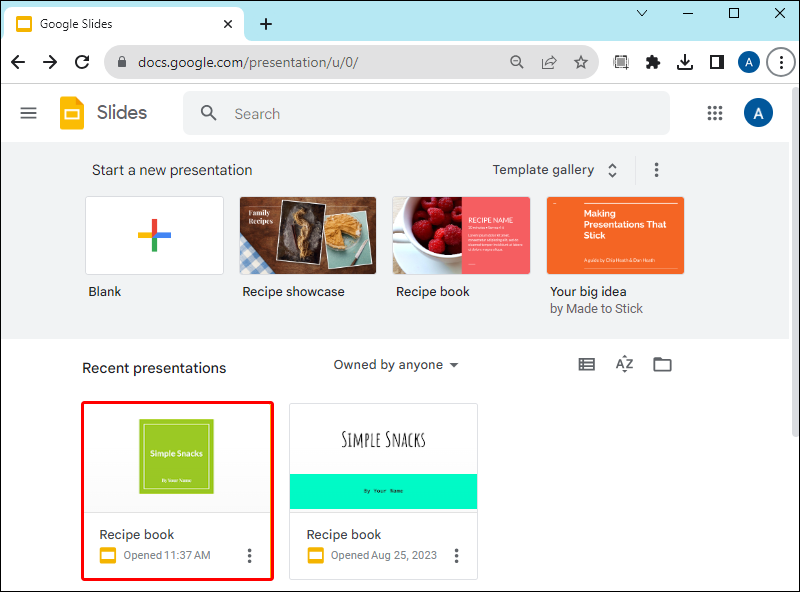Click the Blank label
The height and width of the screenshot is (592, 800).
[x=105, y=291]
